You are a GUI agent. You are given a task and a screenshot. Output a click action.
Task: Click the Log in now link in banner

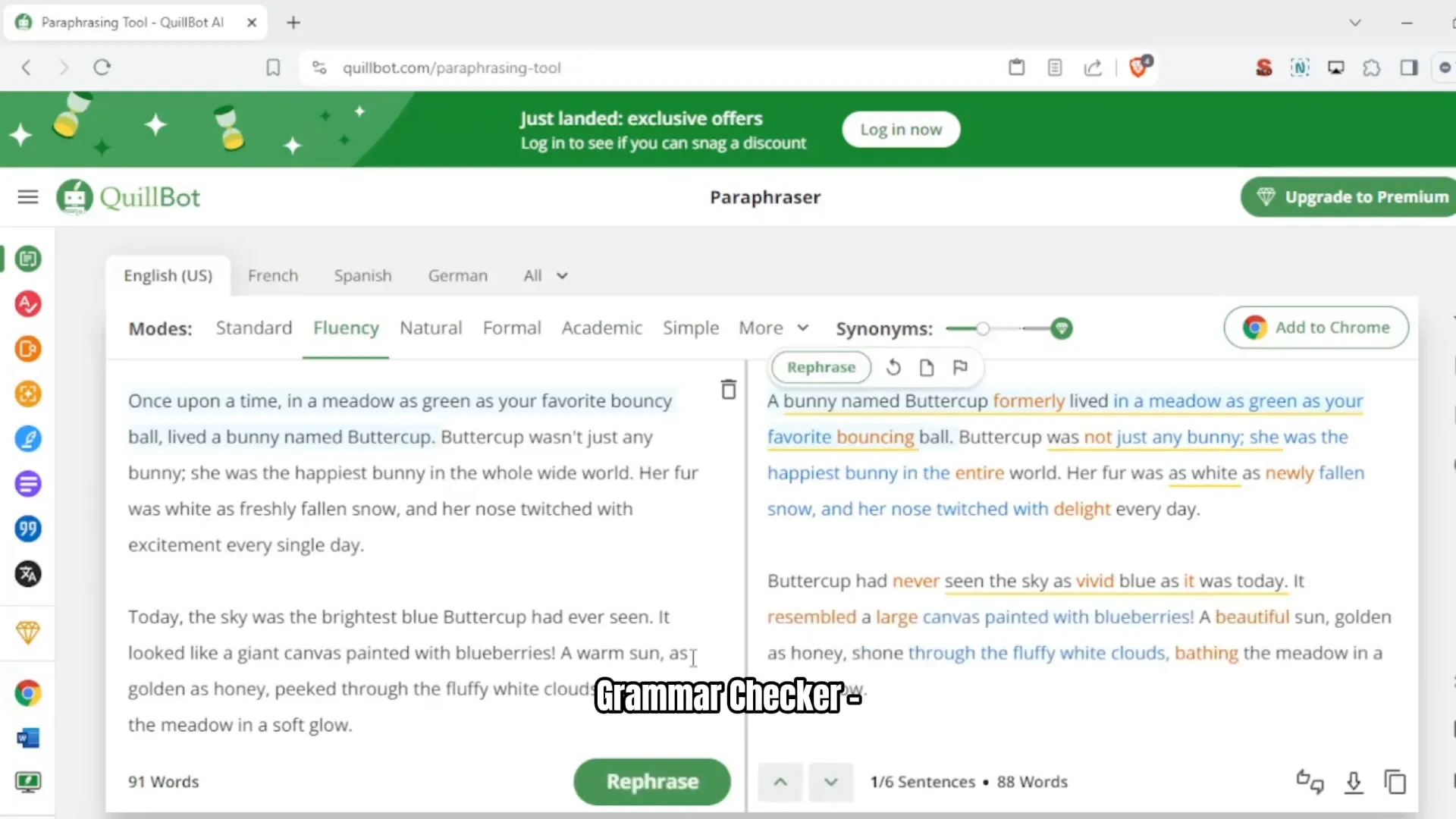coord(900,130)
